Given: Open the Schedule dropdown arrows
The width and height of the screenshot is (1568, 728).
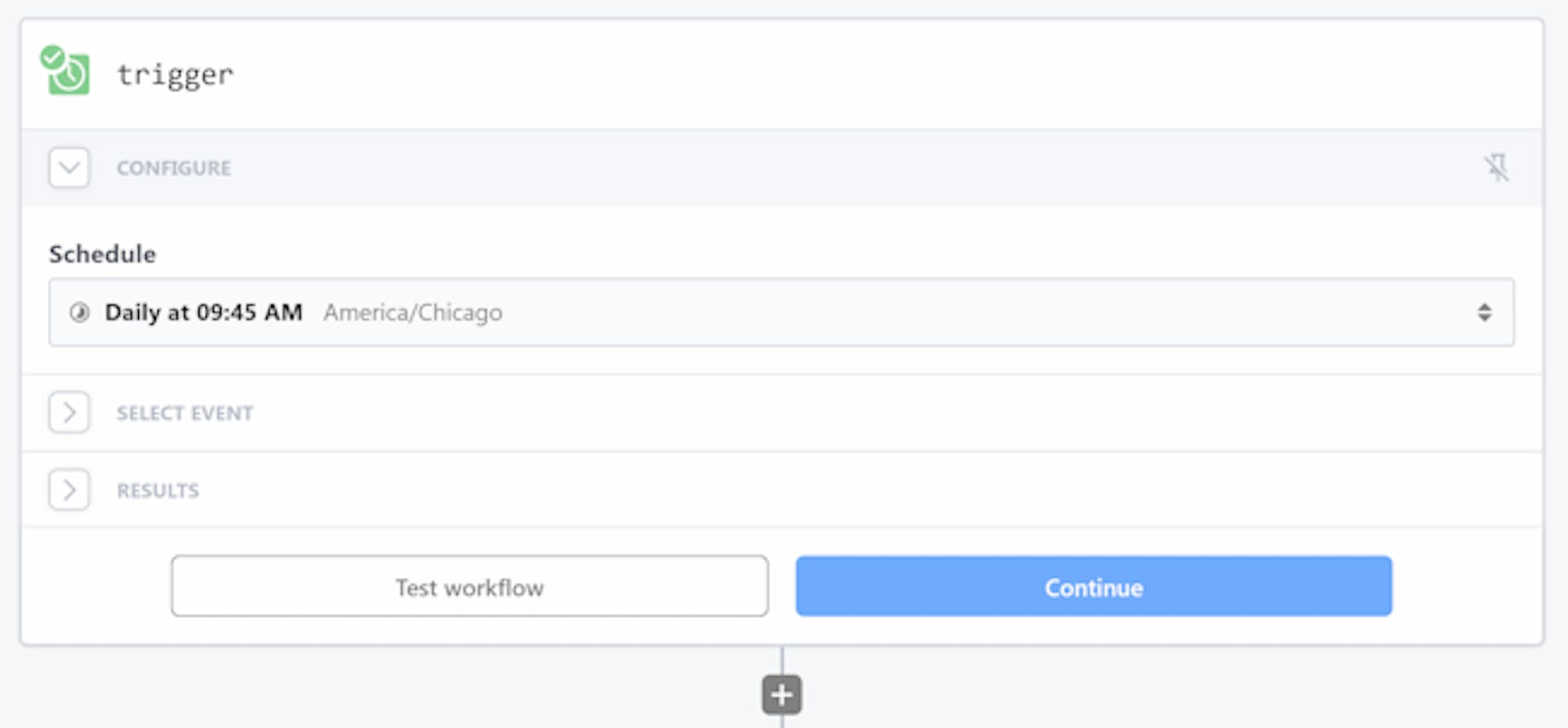Looking at the screenshot, I should tap(1484, 313).
